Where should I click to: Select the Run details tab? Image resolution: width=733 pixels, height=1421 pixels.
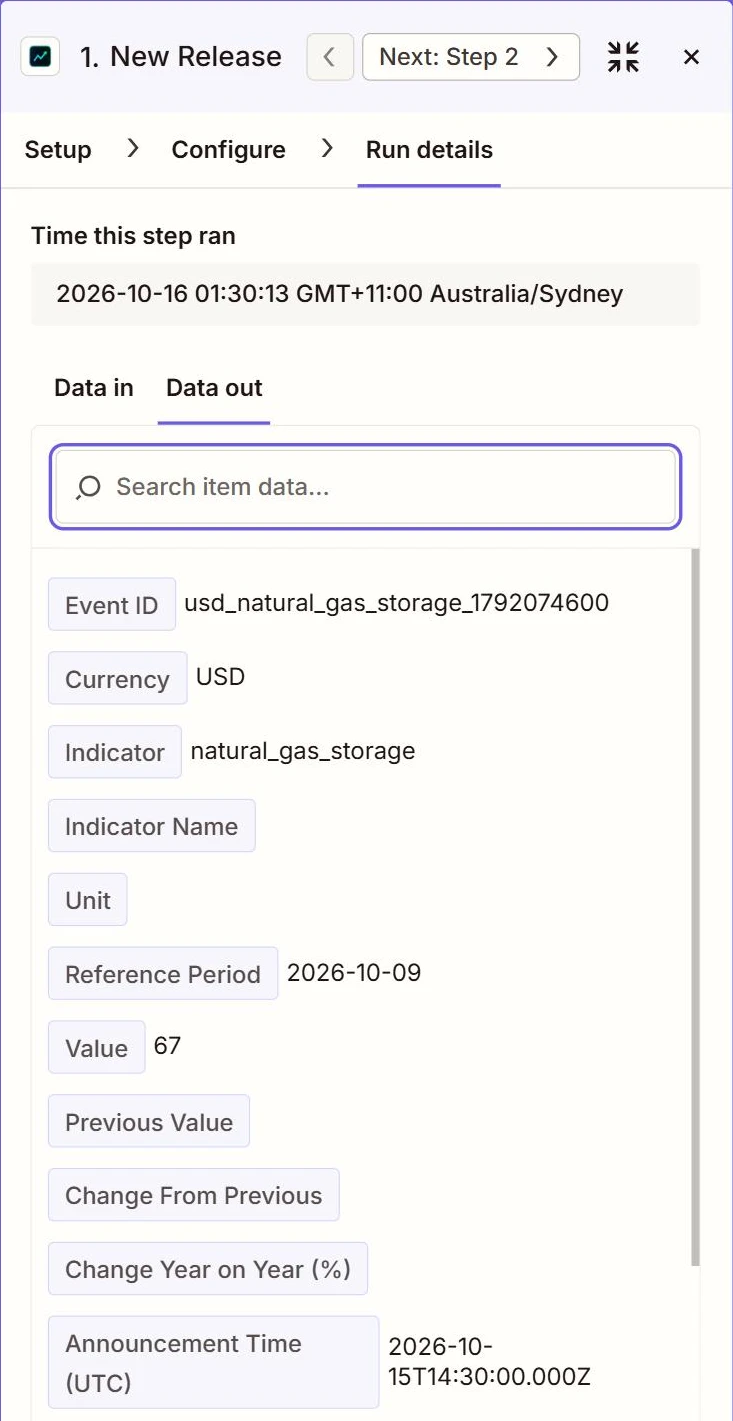pos(429,150)
